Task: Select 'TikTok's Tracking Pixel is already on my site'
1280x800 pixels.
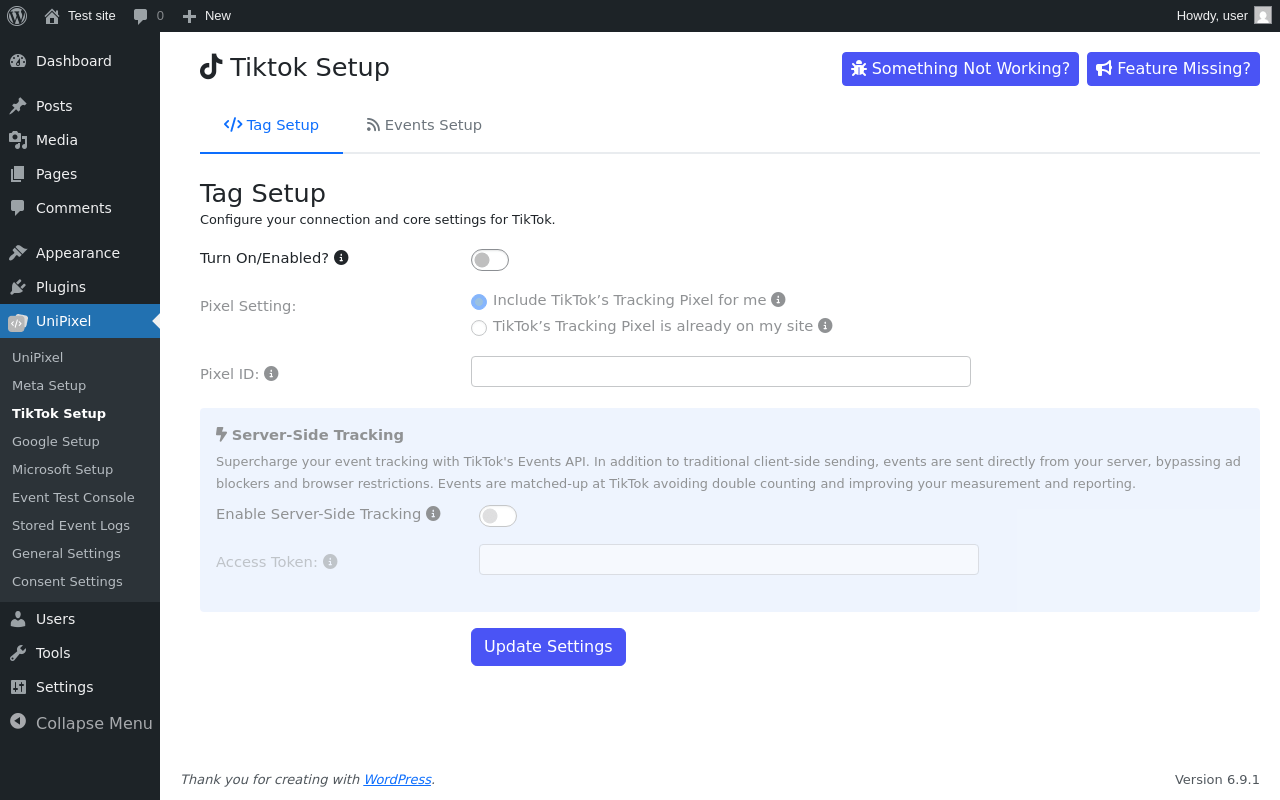Action: pyautogui.click(x=479, y=328)
